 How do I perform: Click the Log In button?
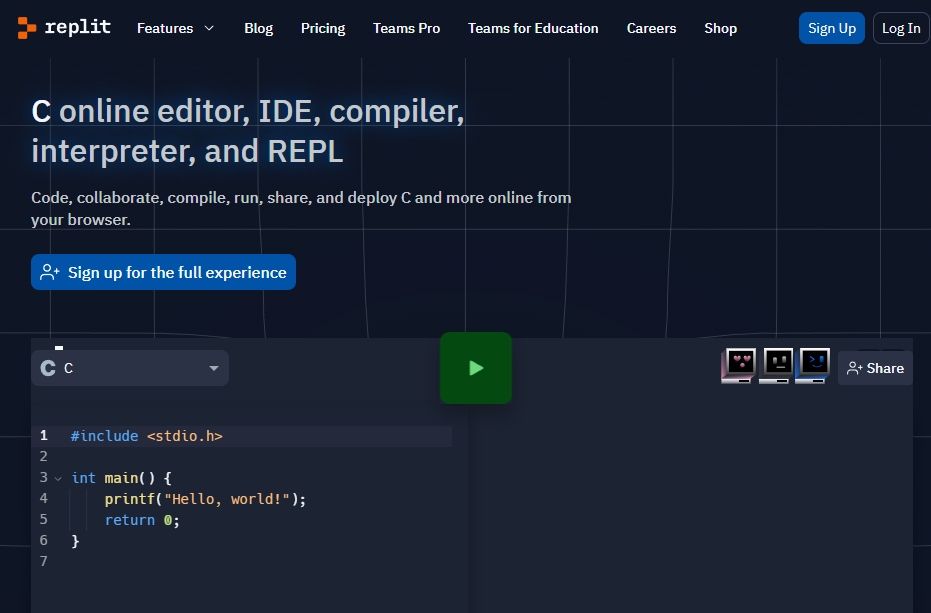[x=901, y=28]
